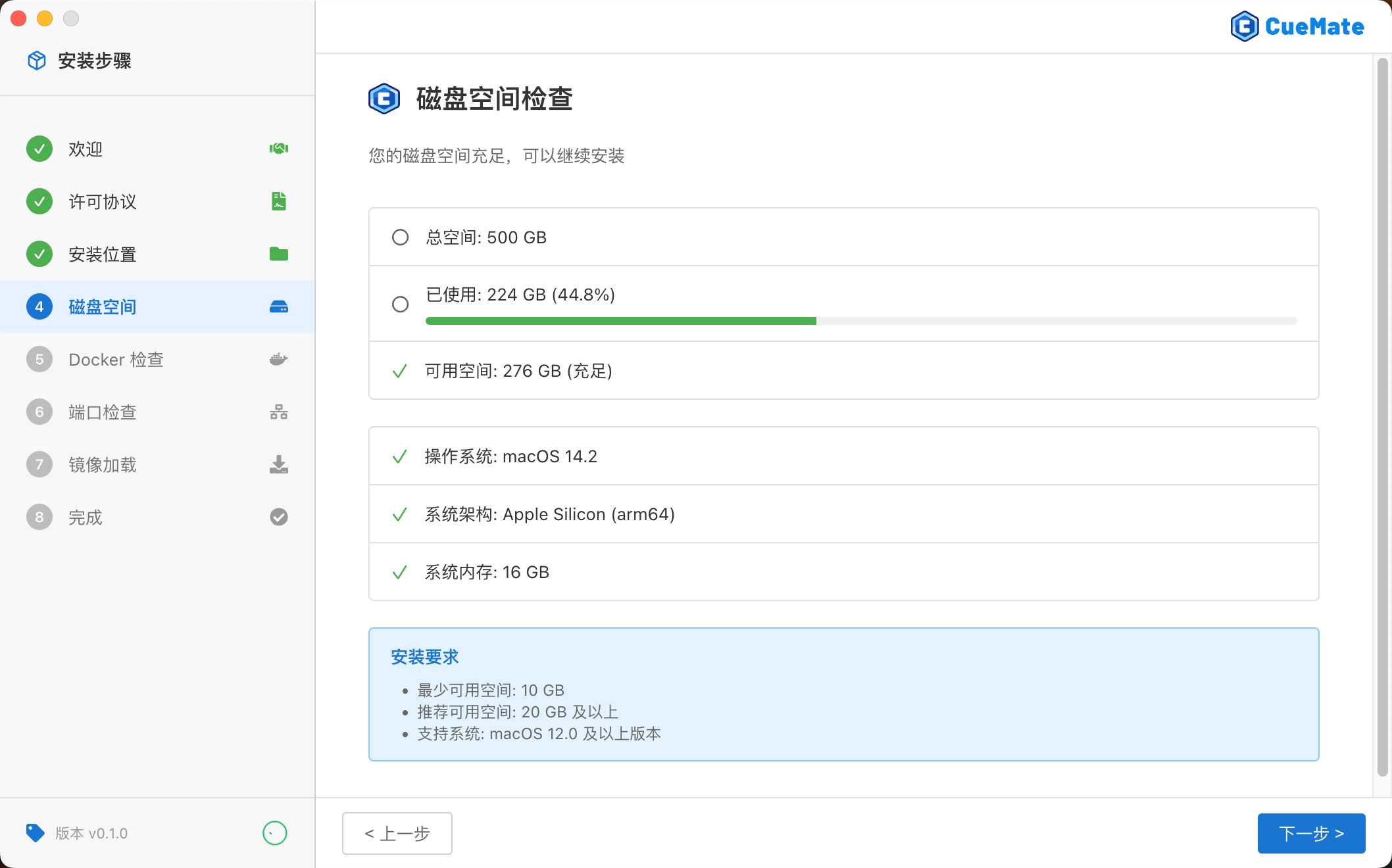The image size is (1392, 868).
Task: Click the handshake icon beside 欢迎
Action: 279,149
